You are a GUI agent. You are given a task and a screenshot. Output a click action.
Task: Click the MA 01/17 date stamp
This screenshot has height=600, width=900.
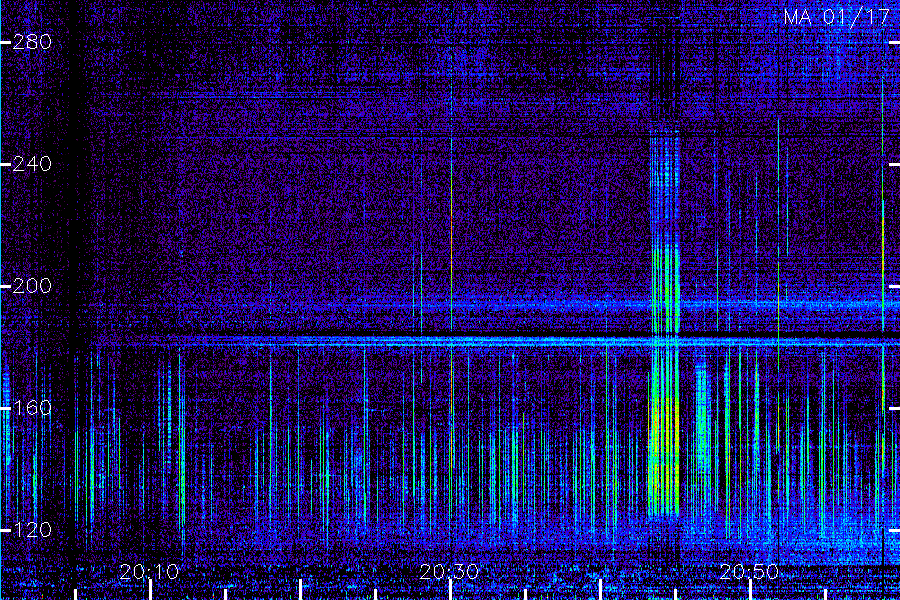(x=837, y=17)
